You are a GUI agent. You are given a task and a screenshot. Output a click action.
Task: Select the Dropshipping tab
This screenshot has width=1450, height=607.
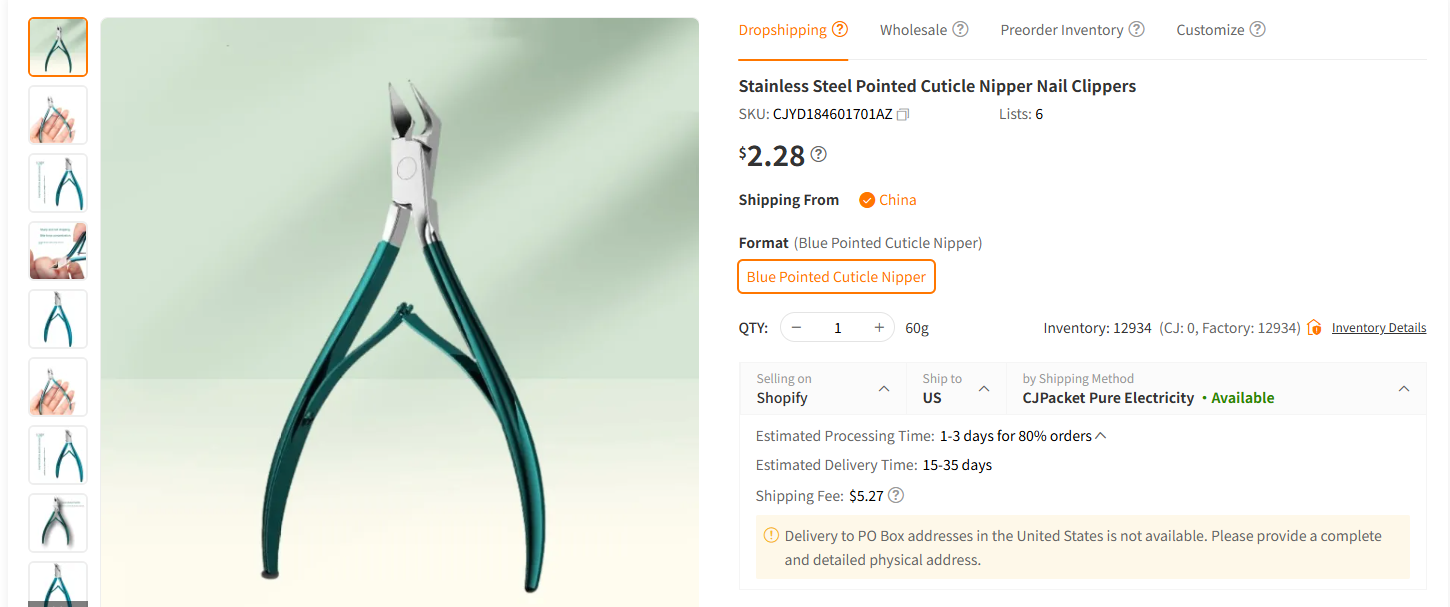[x=782, y=29]
